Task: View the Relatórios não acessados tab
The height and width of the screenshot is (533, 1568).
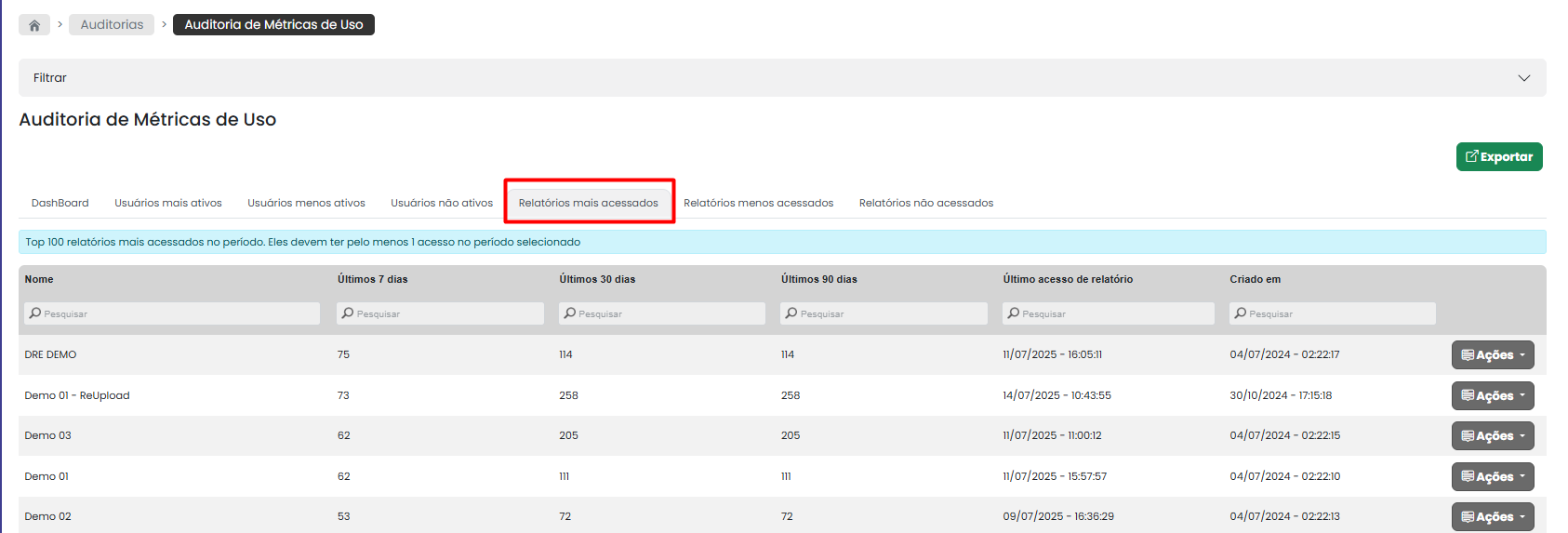Action: (925, 203)
